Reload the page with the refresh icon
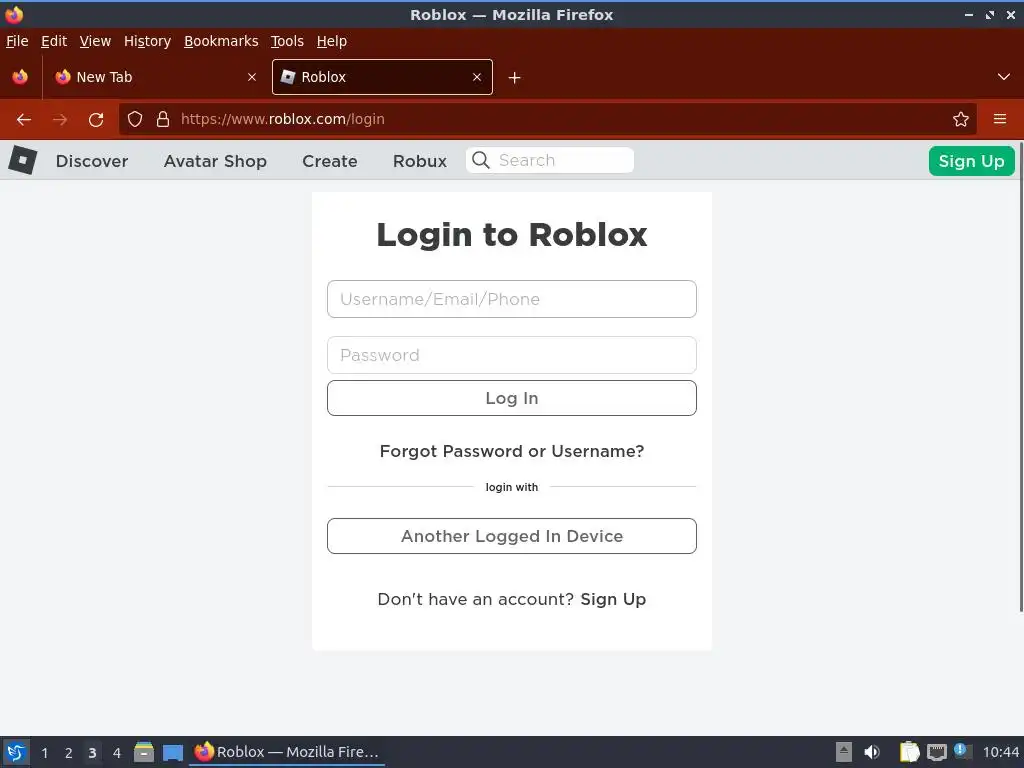Screen dimensions: 1024x768 [x=96, y=120]
